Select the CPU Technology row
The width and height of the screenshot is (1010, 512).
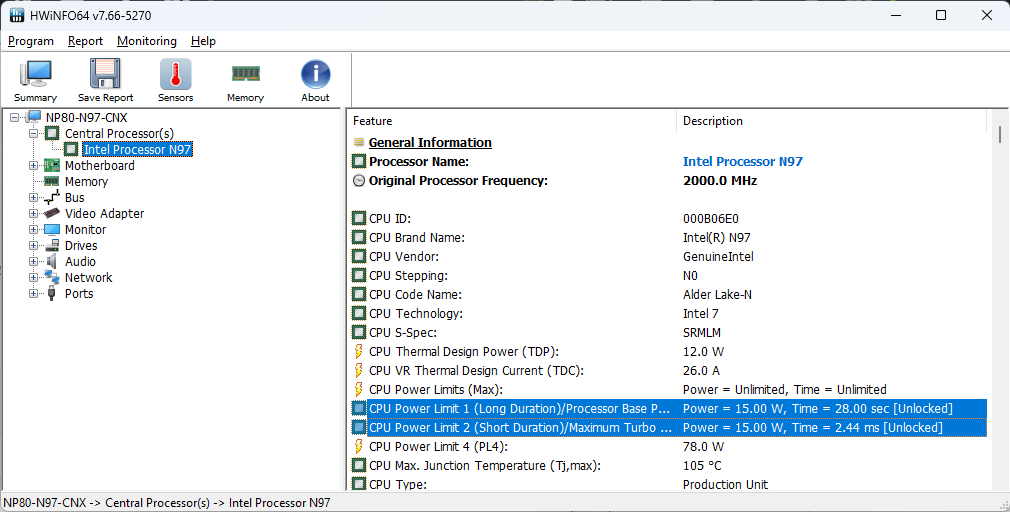(668, 314)
